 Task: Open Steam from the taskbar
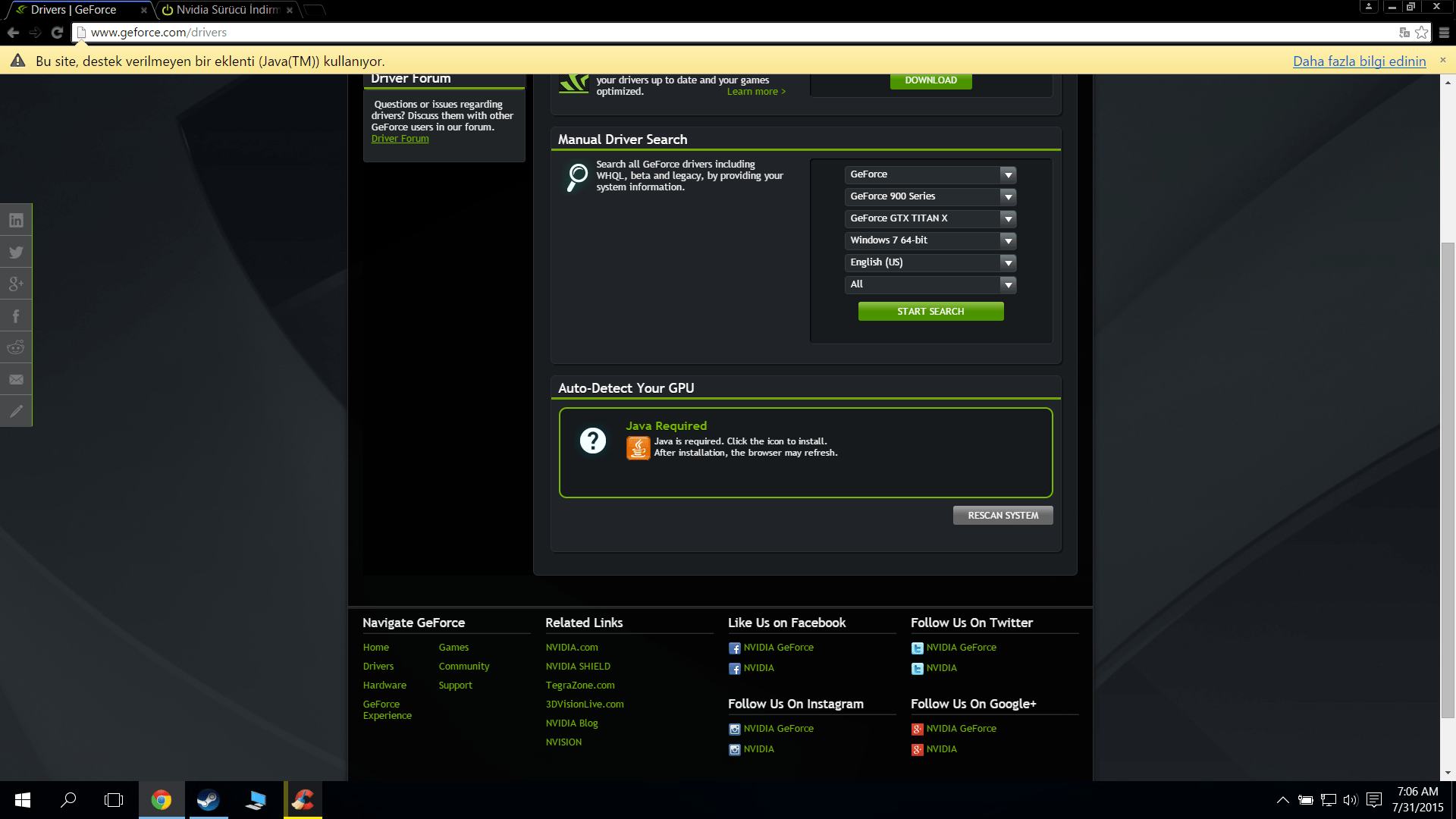(208, 800)
